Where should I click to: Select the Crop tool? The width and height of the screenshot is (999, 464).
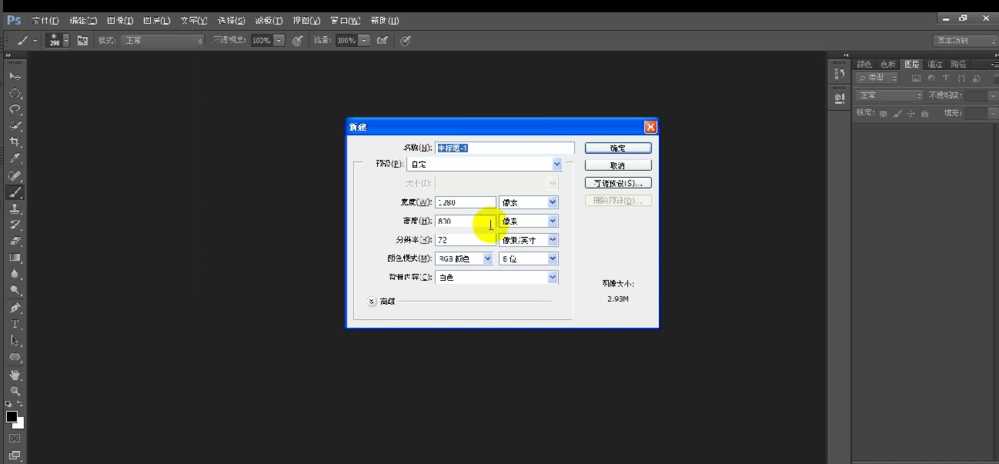tap(15, 142)
